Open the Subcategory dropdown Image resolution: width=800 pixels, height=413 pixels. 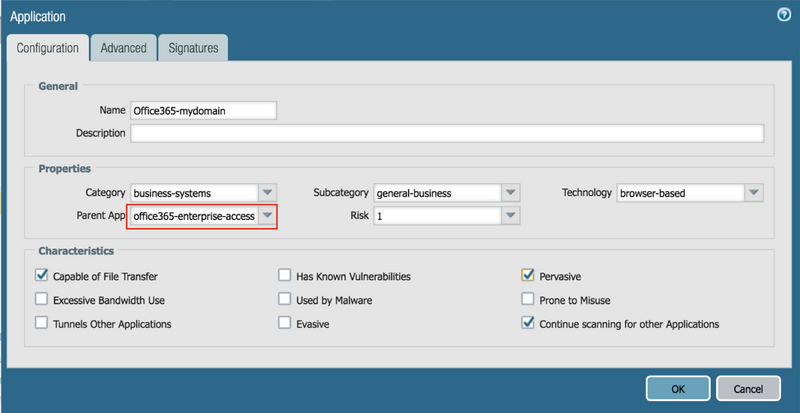click(510, 192)
